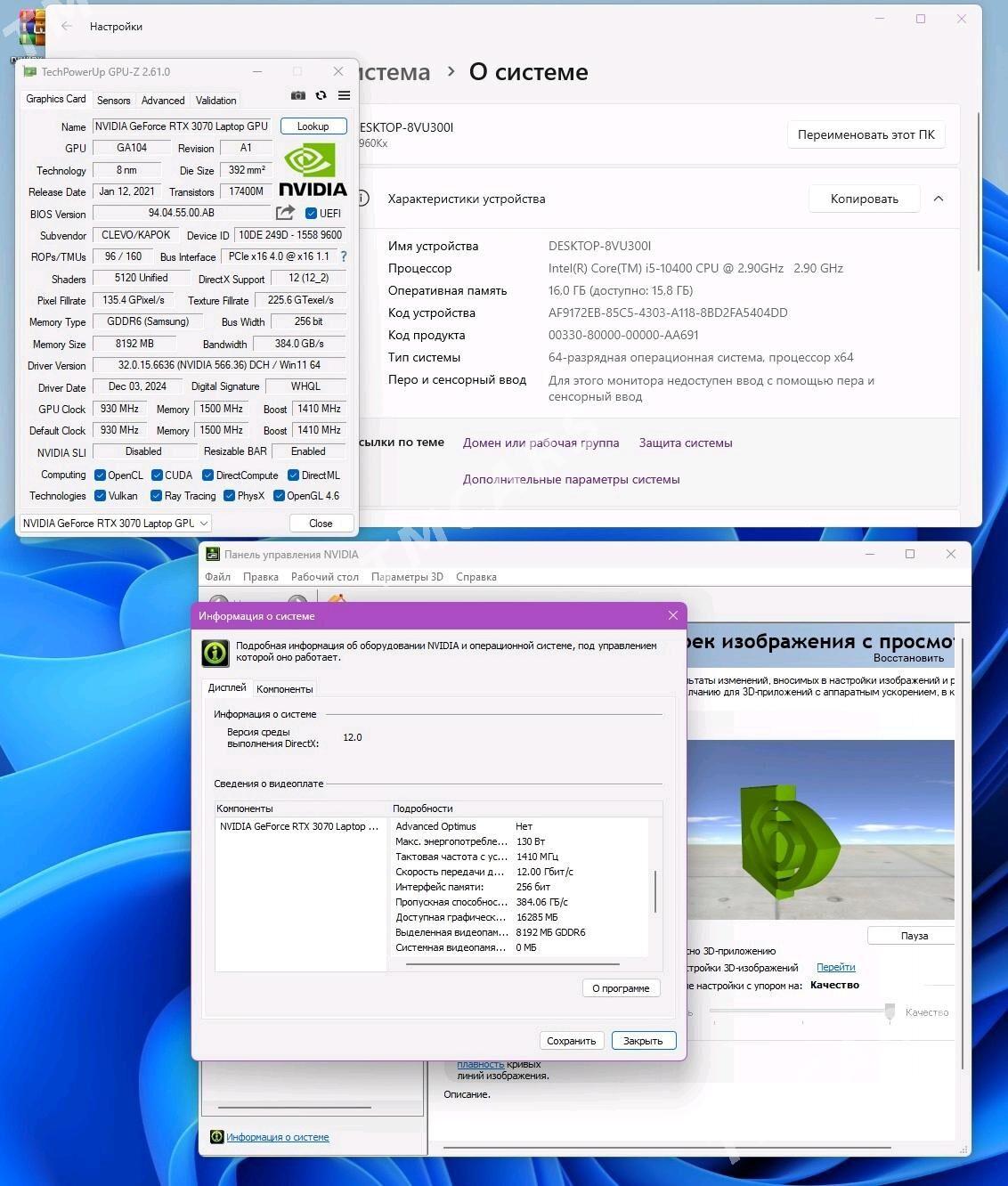Open Защита системы link
This screenshot has width=1008, height=1186.
[x=686, y=443]
